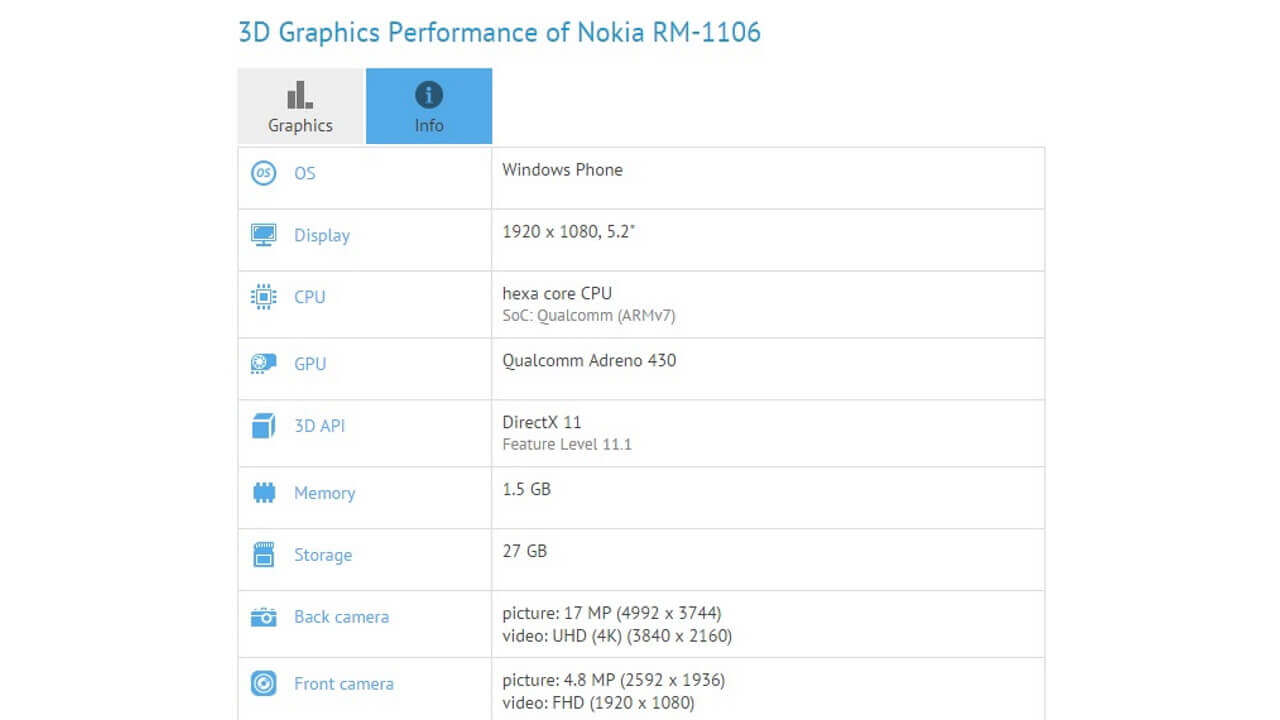Click the Front camera lens icon
Screen dimensions: 1280x720
[262, 683]
